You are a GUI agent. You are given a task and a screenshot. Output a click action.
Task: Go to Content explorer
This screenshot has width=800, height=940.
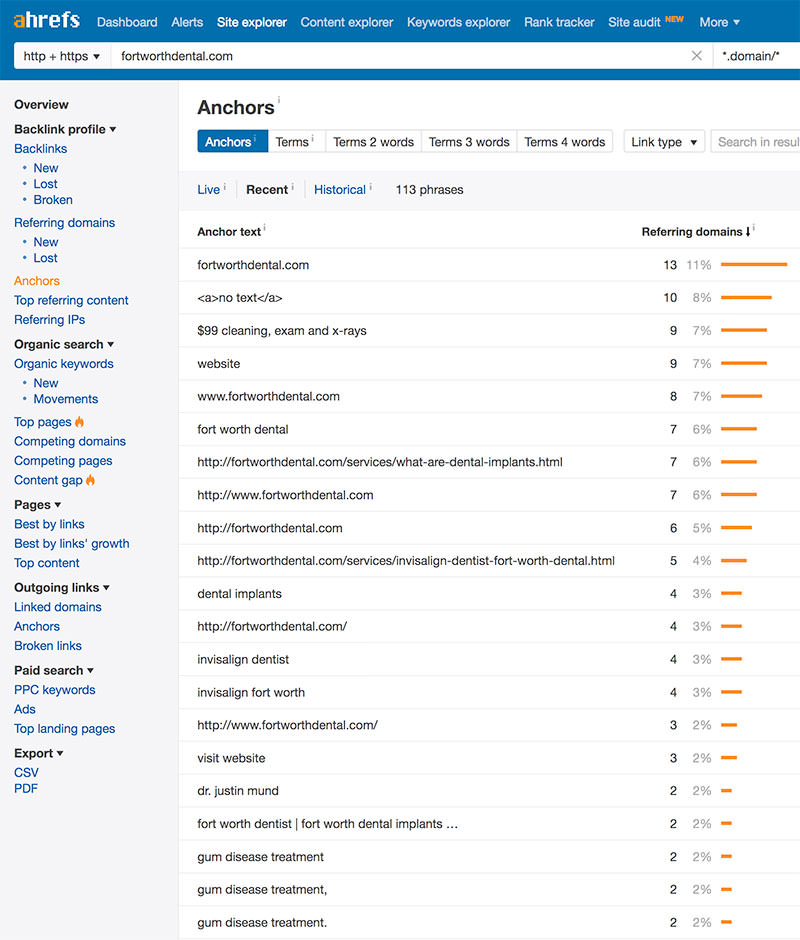(347, 22)
